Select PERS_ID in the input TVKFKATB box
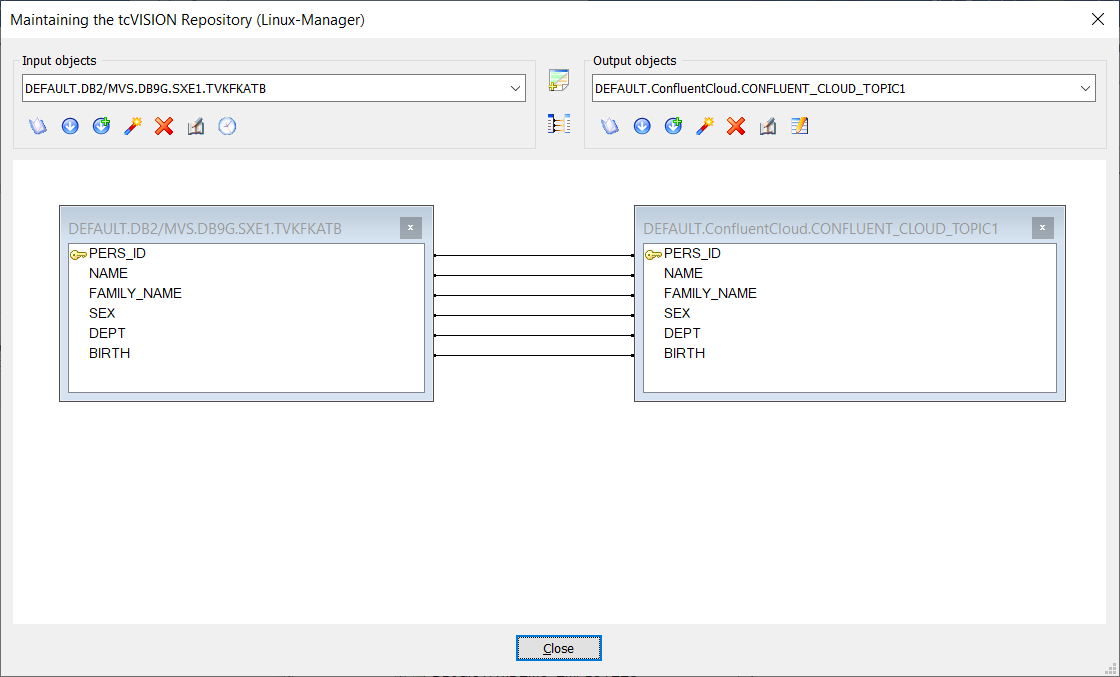 pyautogui.click(x=117, y=254)
